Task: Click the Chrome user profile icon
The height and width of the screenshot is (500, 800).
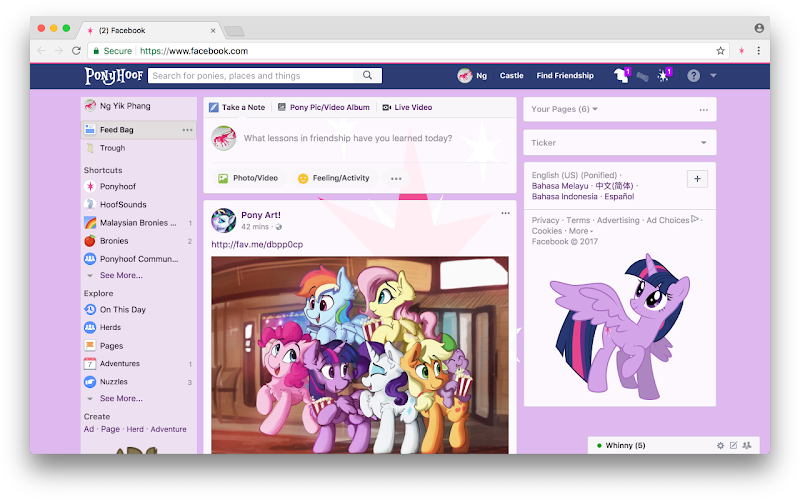Action: point(759,28)
